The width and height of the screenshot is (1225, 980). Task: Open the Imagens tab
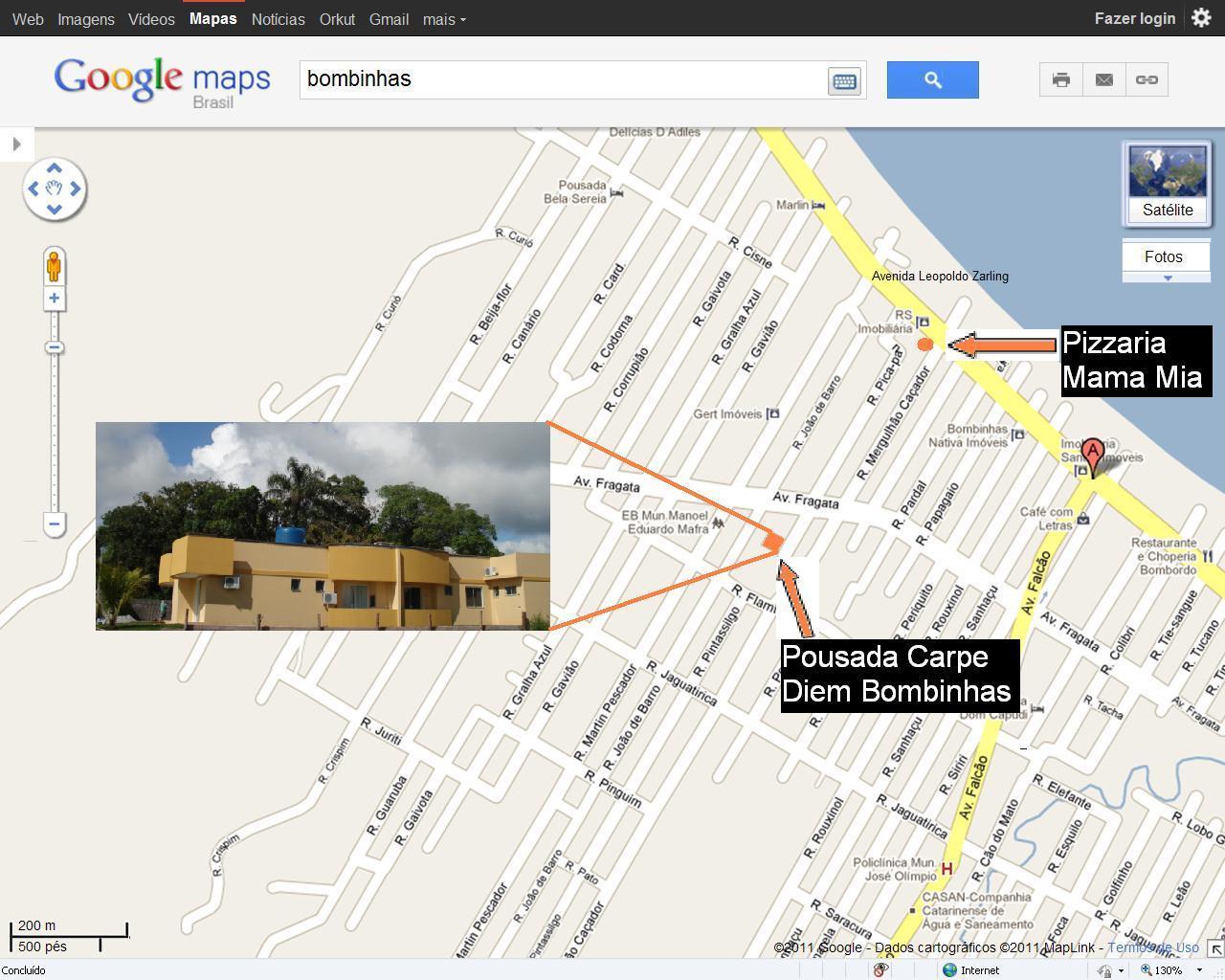click(x=86, y=19)
